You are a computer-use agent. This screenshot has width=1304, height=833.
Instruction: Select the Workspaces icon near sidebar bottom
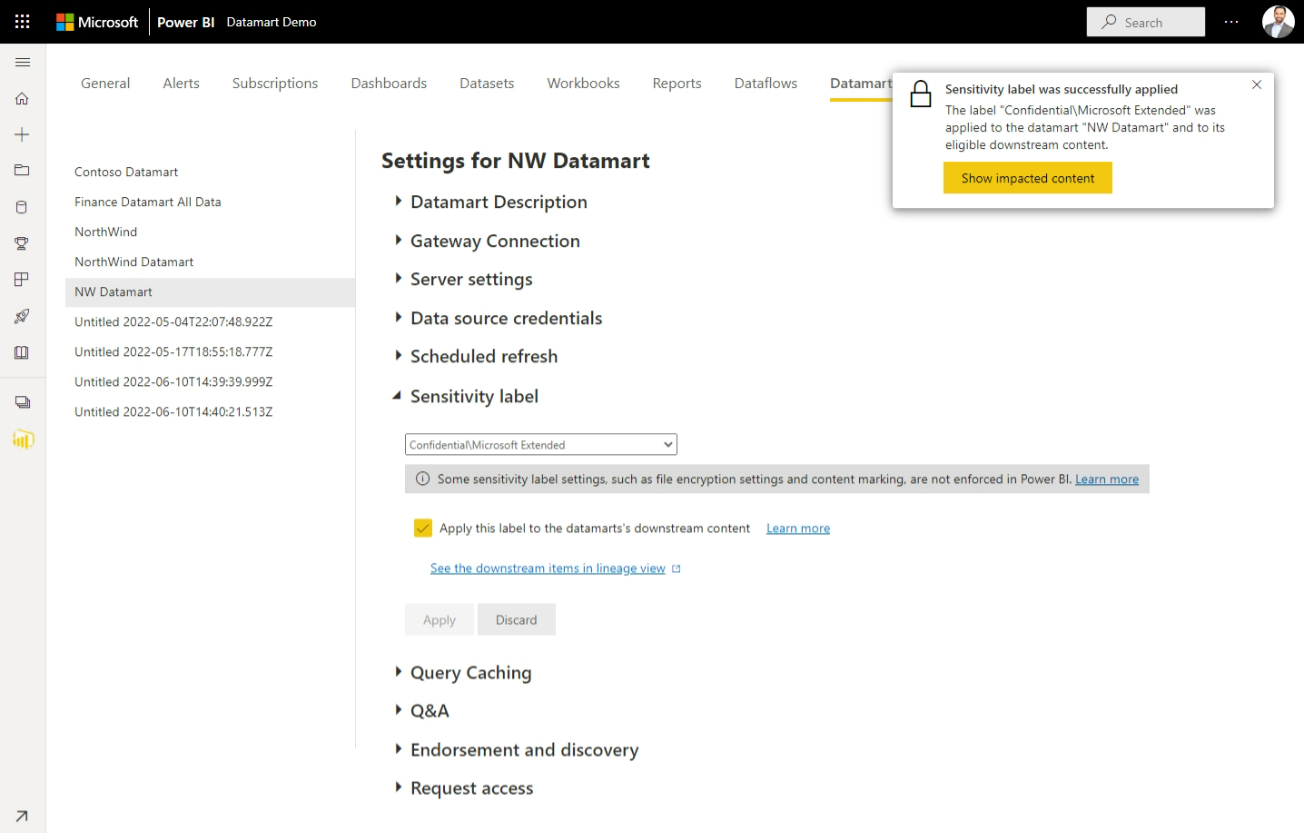[22, 401]
